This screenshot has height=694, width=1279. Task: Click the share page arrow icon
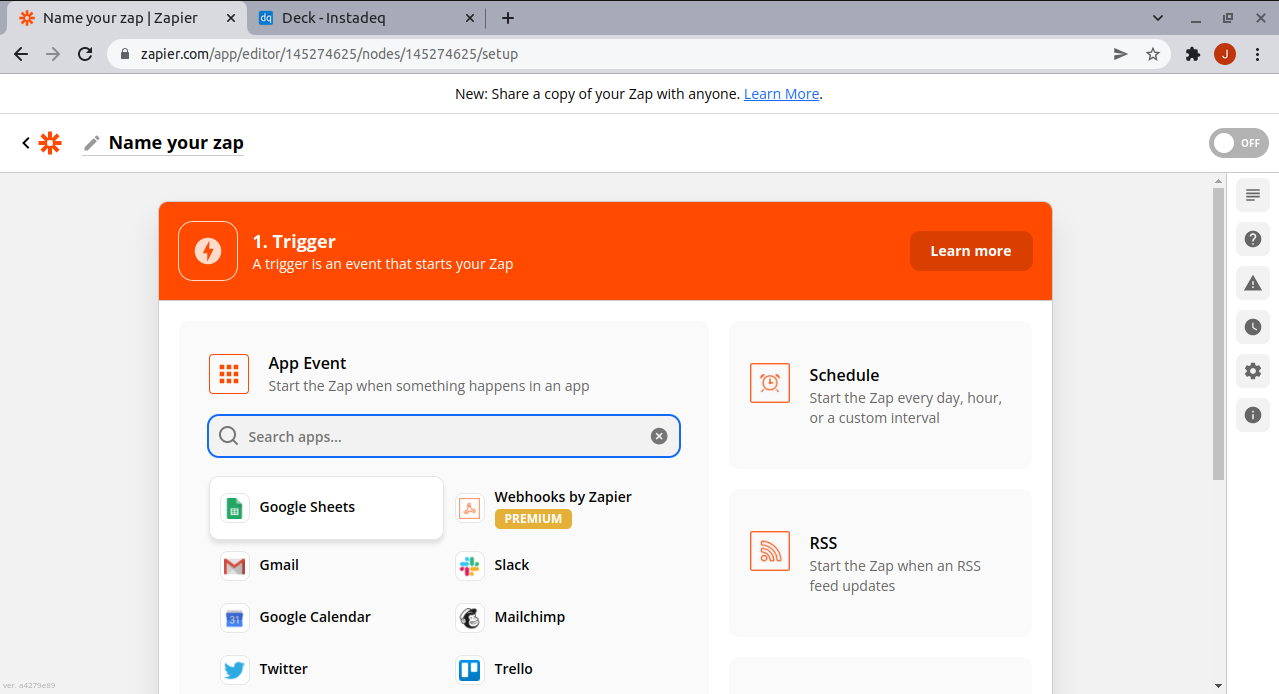[x=1121, y=54]
